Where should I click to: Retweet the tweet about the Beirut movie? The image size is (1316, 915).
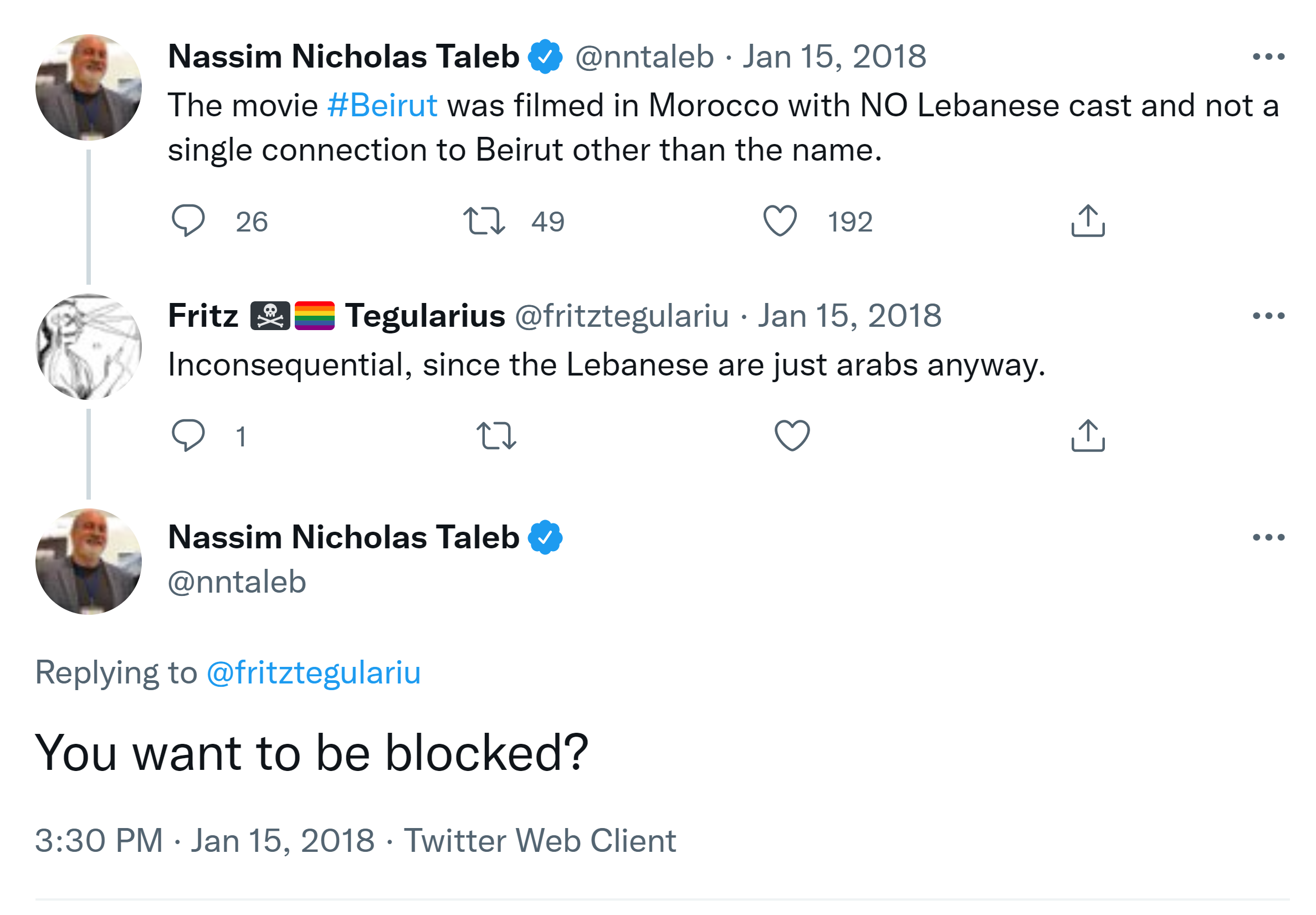click(x=484, y=221)
